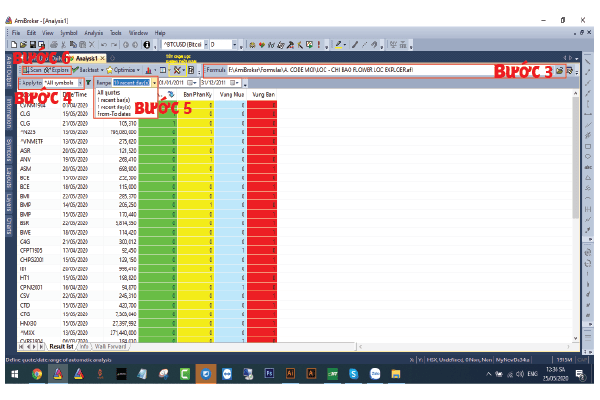
Task: Click the New document toolbar icon
Action: [13, 45]
